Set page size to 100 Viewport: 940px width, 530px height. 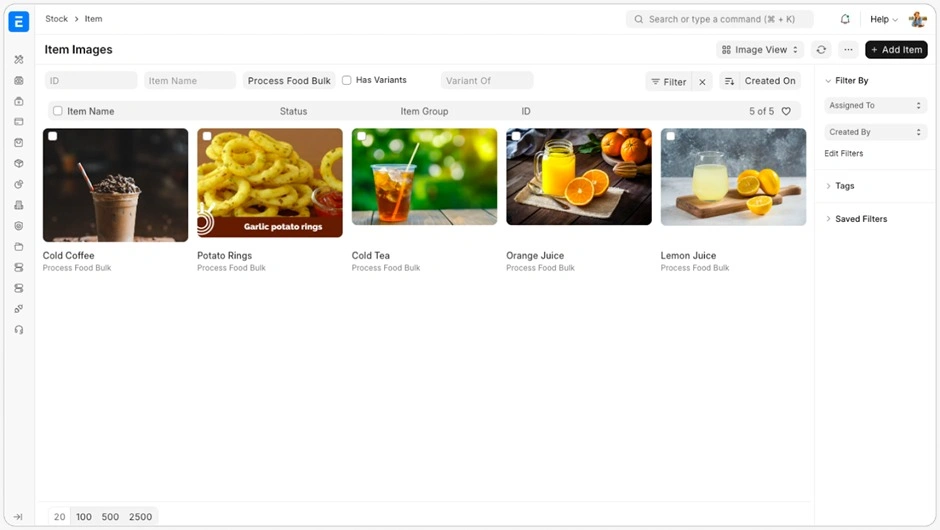coord(84,517)
